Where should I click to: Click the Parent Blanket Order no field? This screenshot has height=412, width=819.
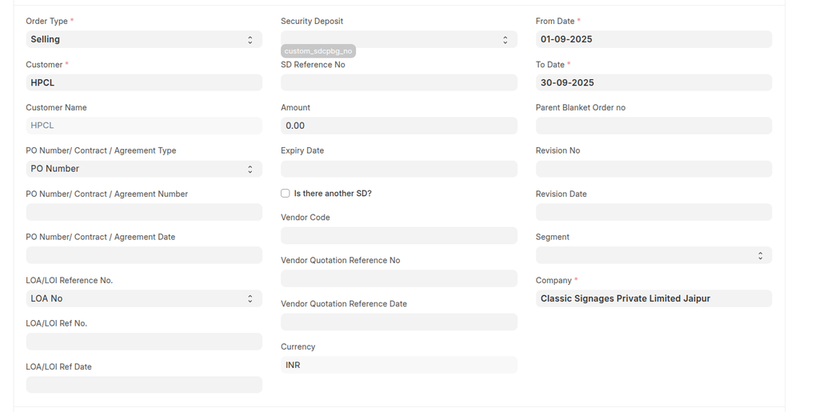[x=653, y=126]
